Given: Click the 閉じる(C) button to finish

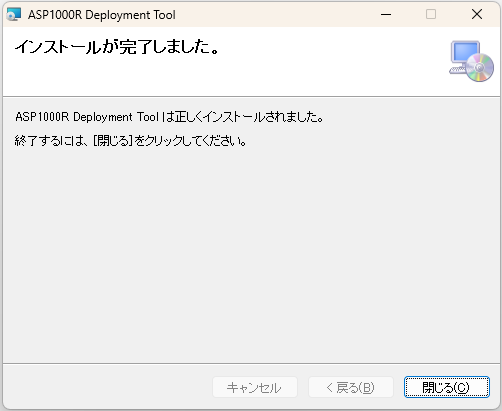Looking at the screenshot, I should [x=447, y=387].
